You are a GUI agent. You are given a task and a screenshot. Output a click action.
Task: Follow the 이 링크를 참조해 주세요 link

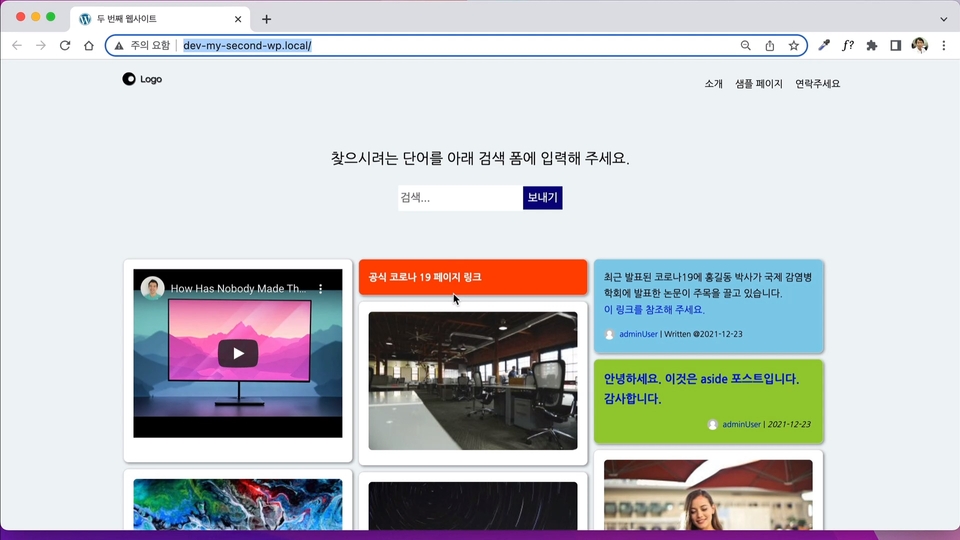(654, 310)
